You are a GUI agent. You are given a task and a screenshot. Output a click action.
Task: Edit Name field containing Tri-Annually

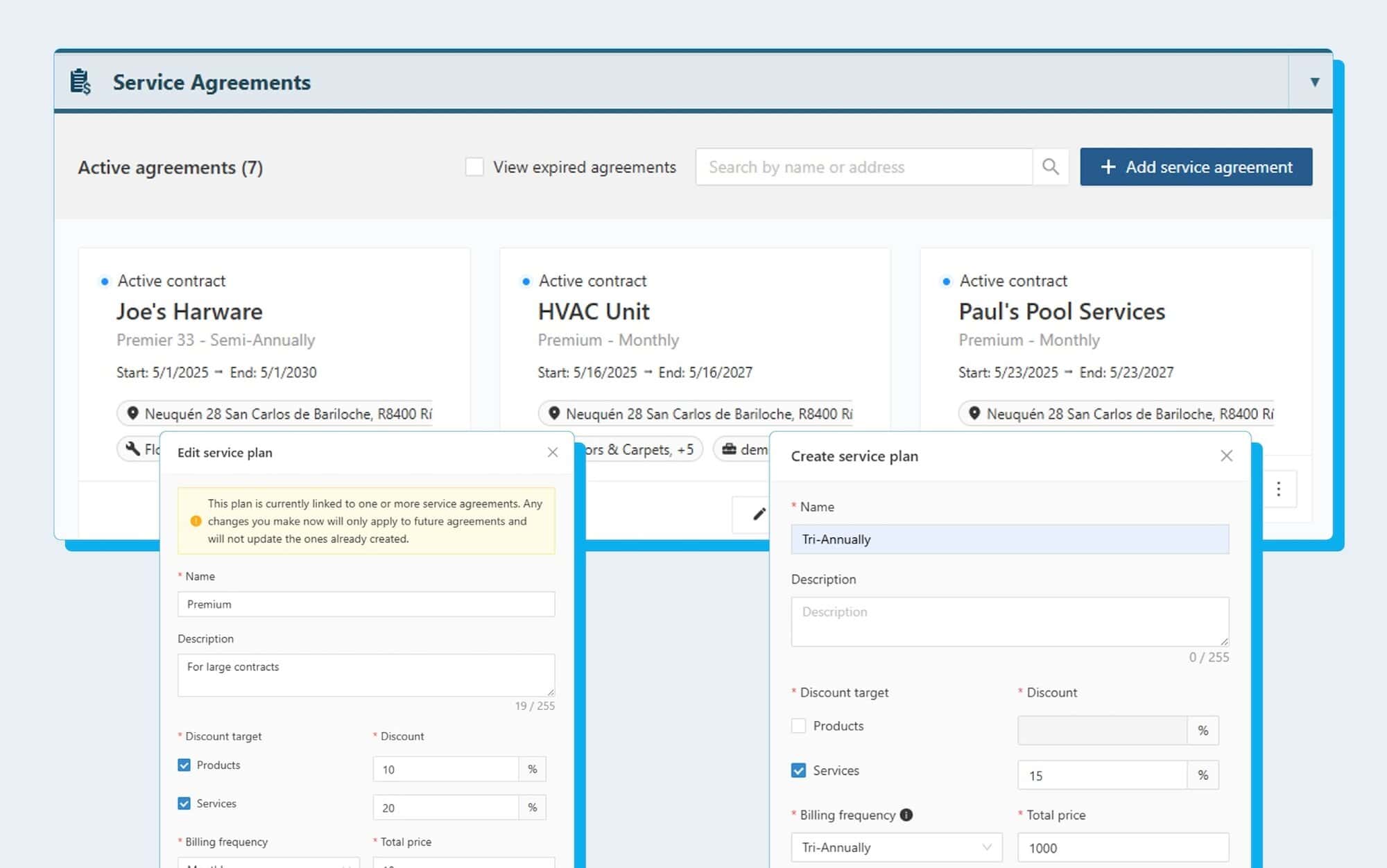(x=1010, y=539)
